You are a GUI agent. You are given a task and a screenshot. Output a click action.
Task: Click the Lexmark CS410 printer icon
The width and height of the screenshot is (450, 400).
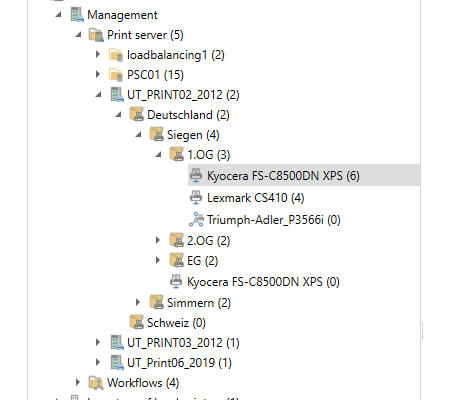click(196, 197)
